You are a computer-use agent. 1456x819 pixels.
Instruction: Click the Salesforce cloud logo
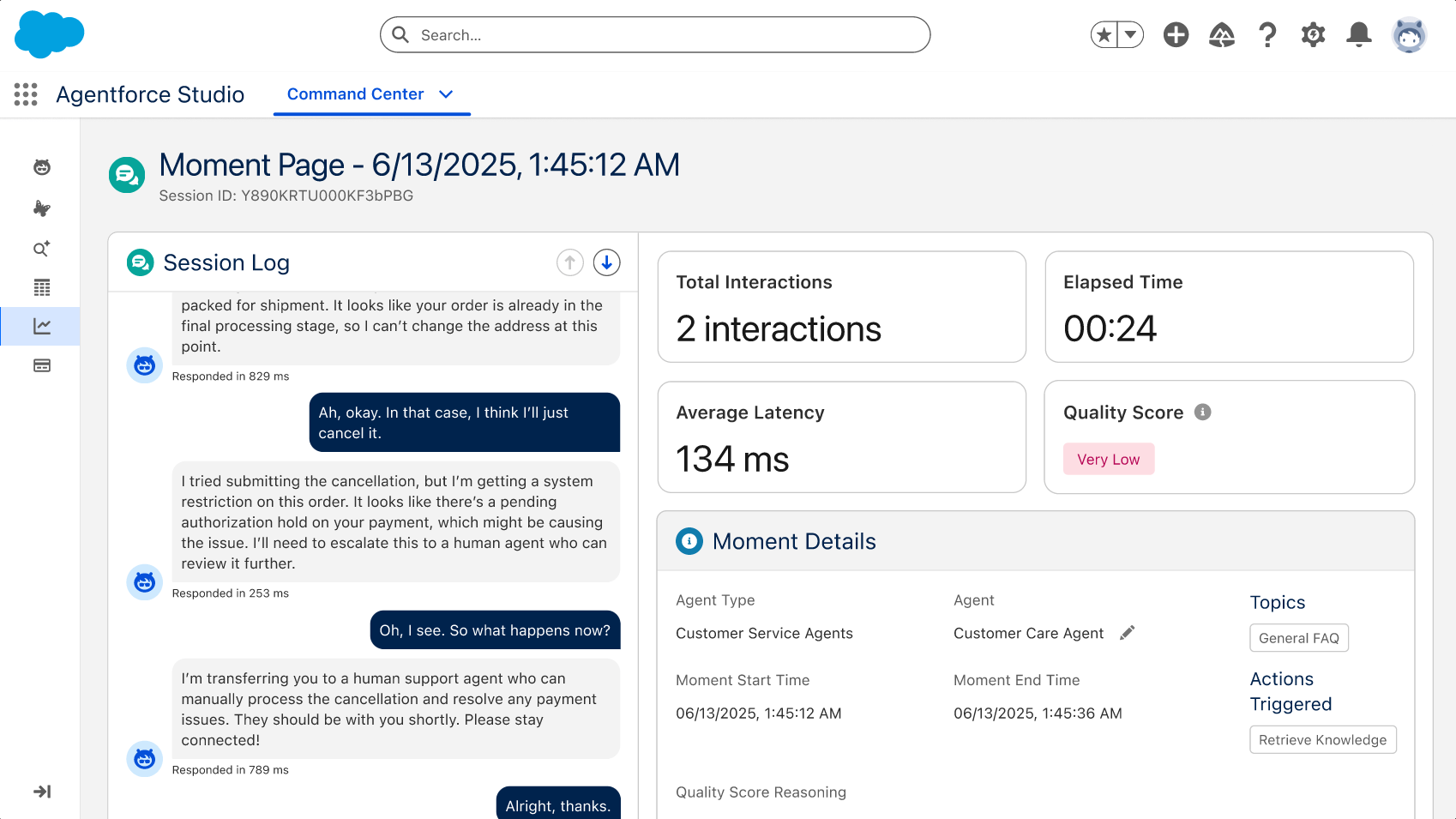point(49,34)
